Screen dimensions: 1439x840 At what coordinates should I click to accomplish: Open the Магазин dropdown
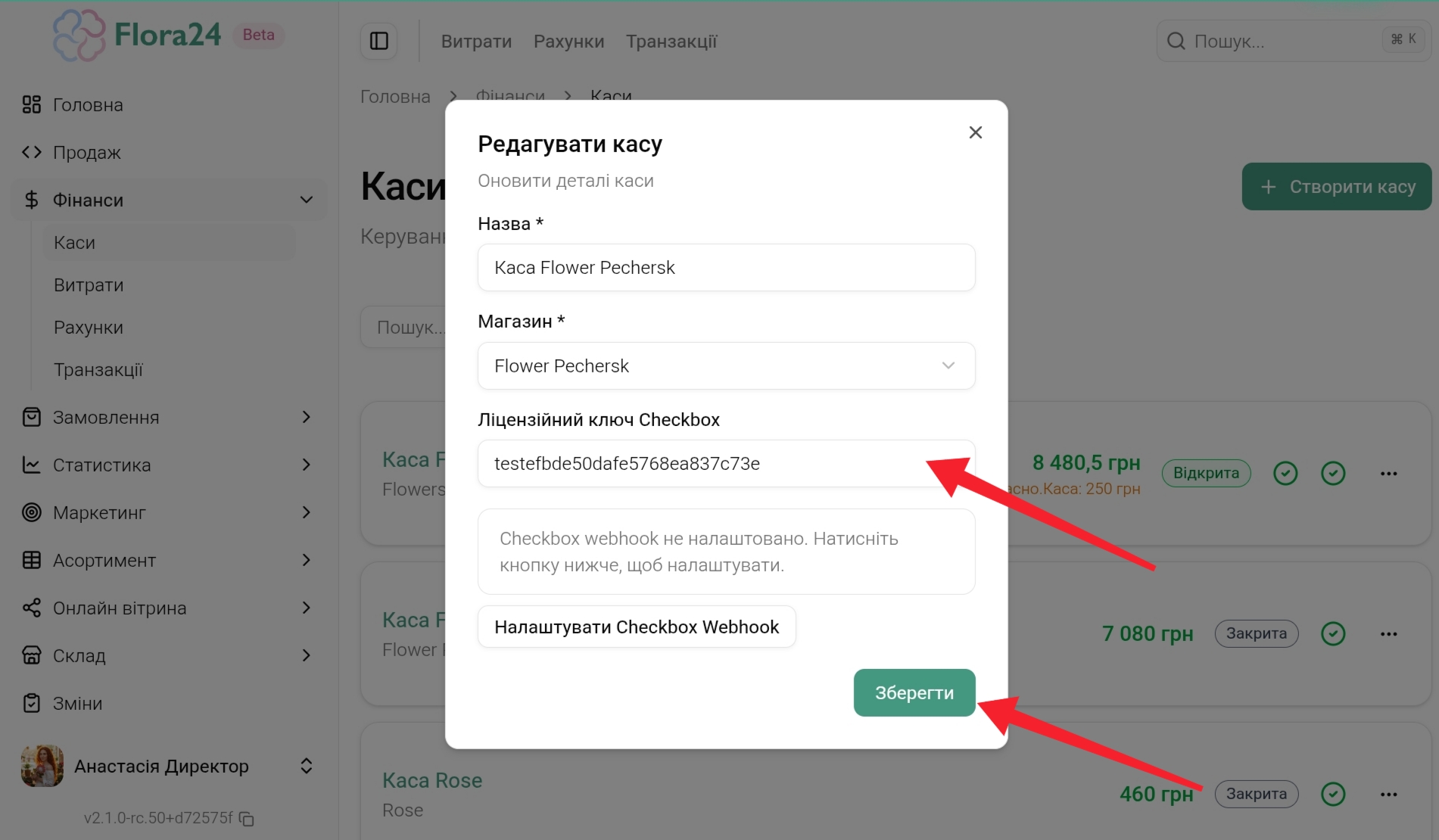click(x=726, y=366)
